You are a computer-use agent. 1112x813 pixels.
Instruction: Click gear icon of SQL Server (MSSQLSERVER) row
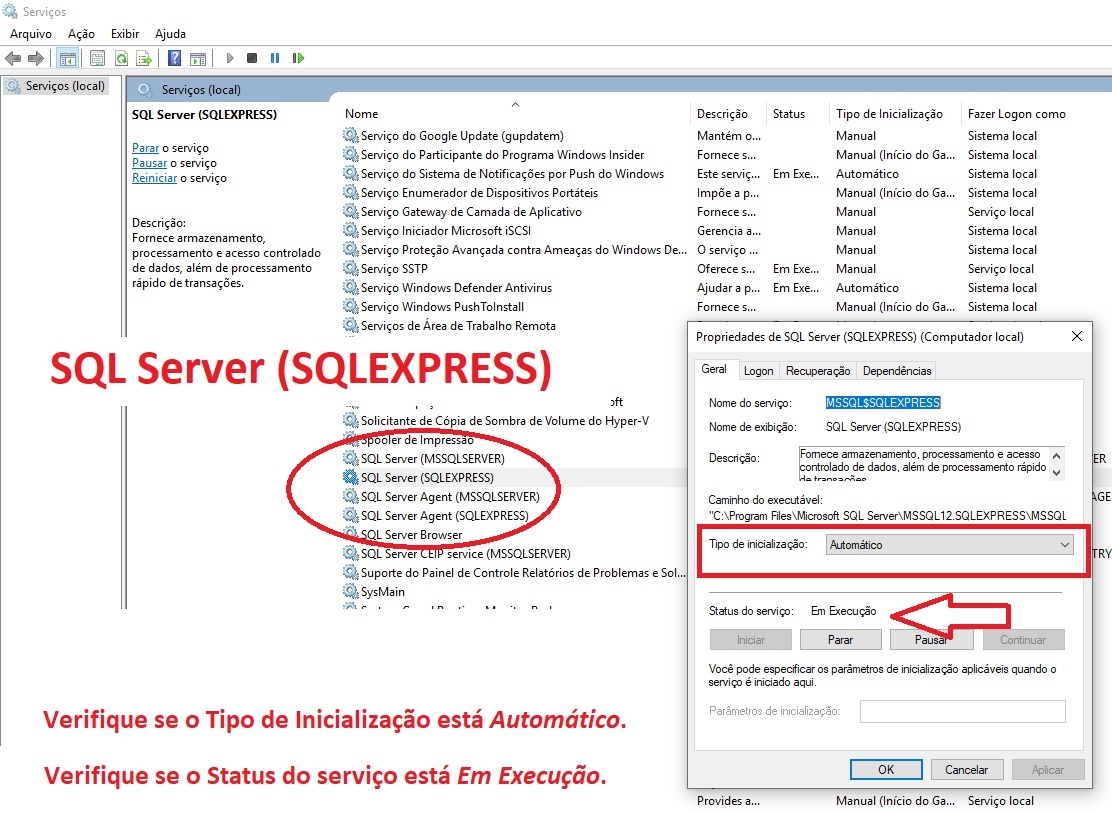click(x=350, y=458)
